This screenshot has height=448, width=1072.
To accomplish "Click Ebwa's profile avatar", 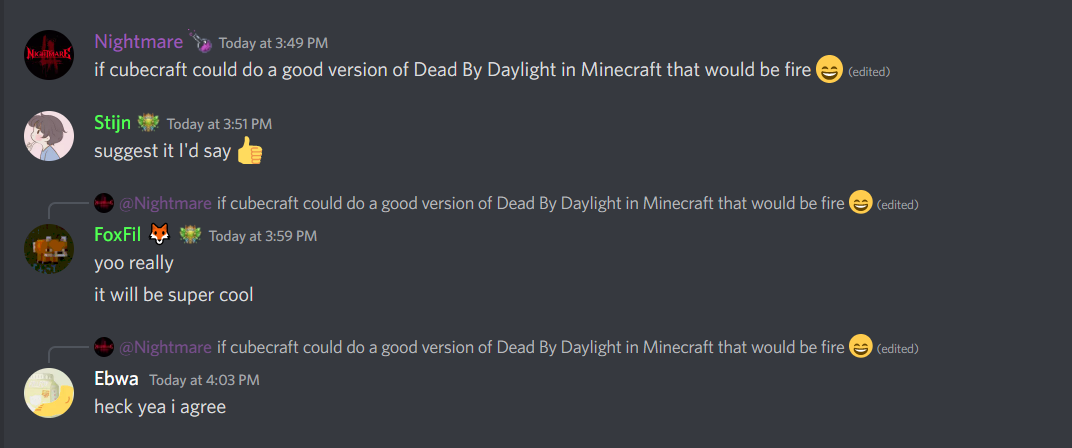I will (x=49, y=393).
